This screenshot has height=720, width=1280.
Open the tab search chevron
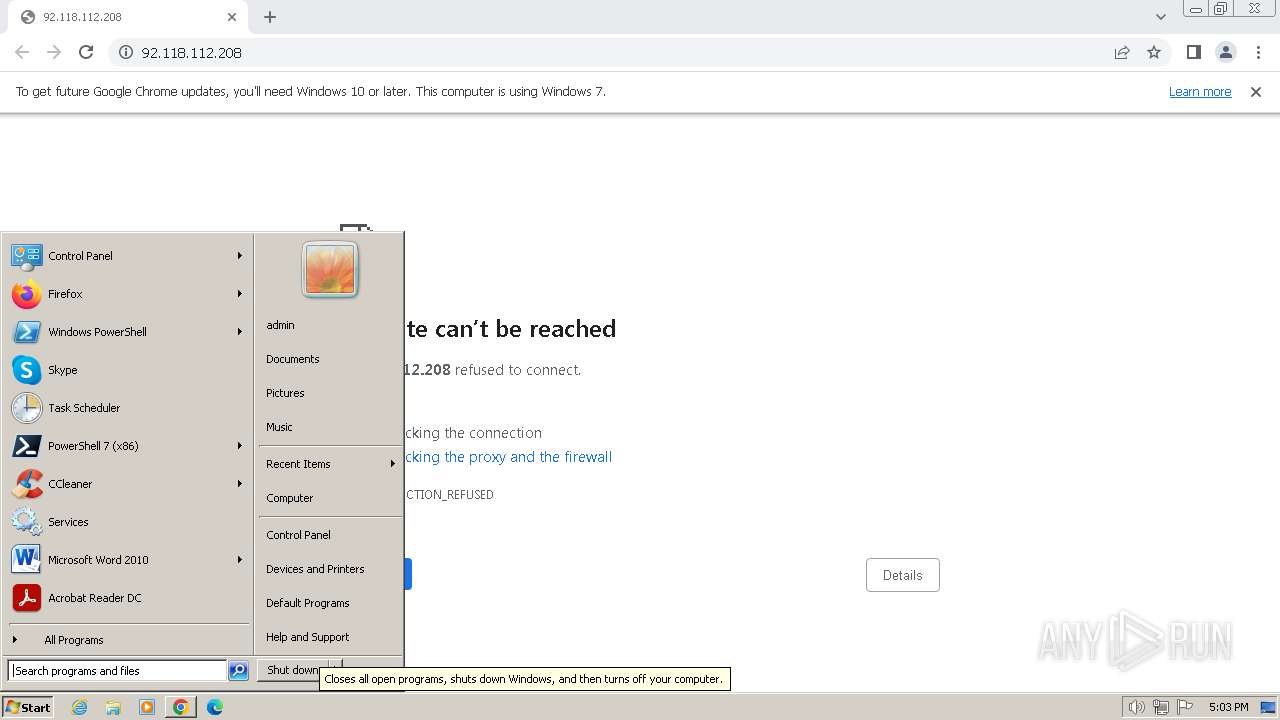[1161, 17]
